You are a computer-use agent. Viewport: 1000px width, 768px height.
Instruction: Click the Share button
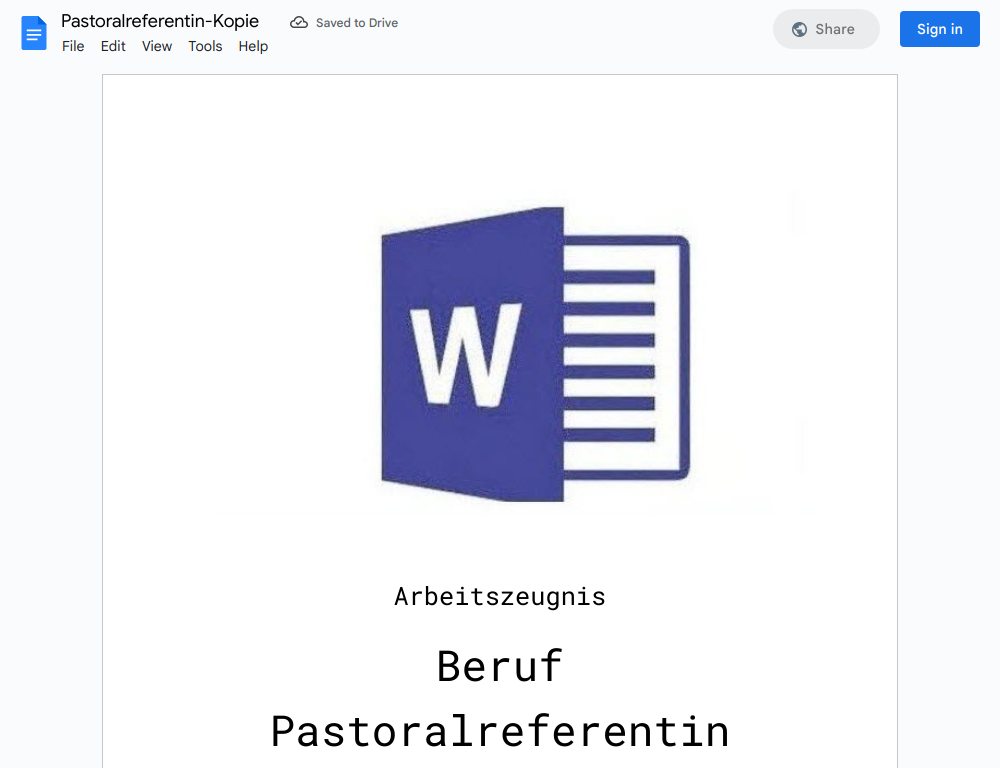click(x=826, y=29)
